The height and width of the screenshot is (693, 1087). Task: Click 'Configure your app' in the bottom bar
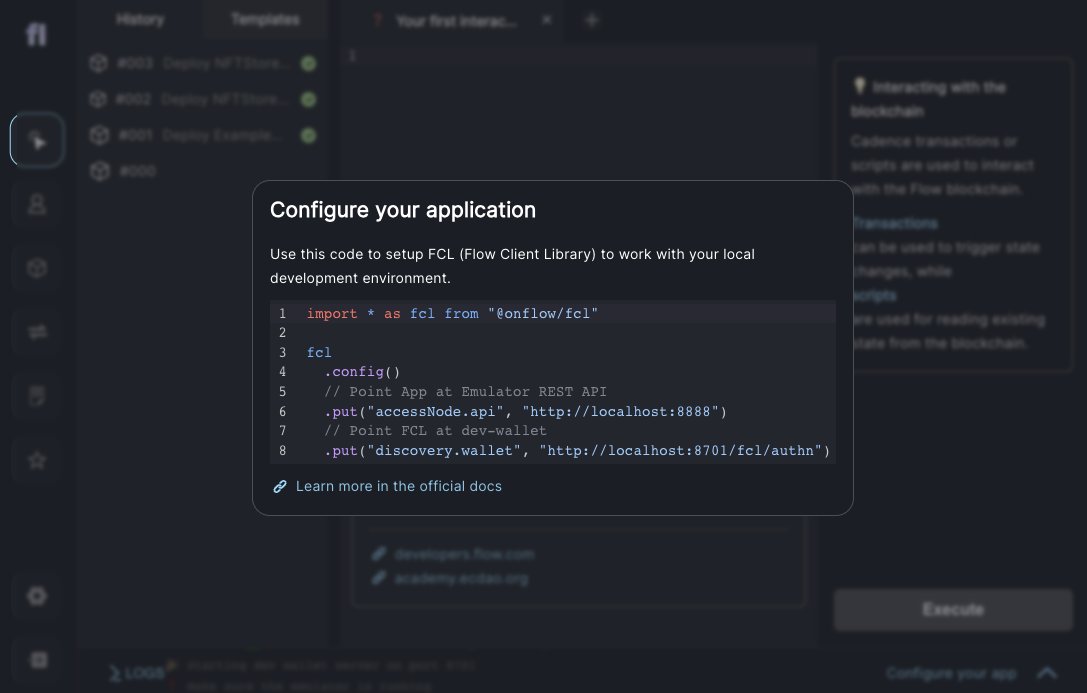pyautogui.click(x=951, y=673)
